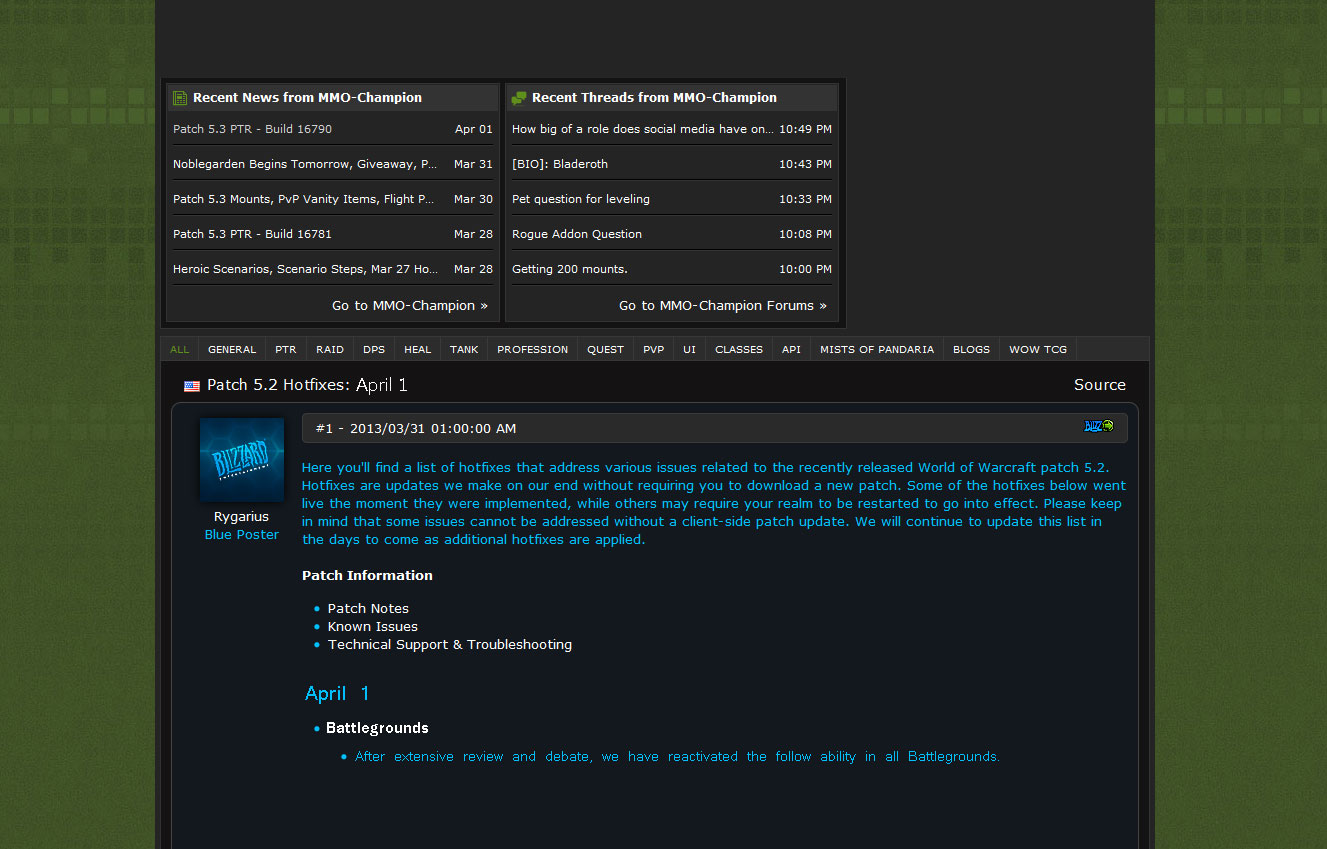Image resolution: width=1327 pixels, height=849 pixels.
Task: Click the '10:00 PM' thread time
Action: [805, 269]
